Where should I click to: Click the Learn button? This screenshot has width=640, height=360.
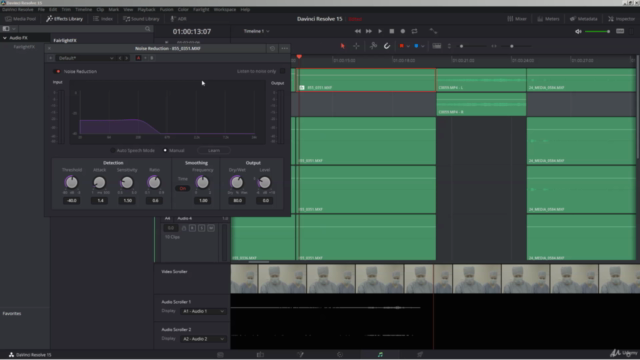(x=214, y=150)
